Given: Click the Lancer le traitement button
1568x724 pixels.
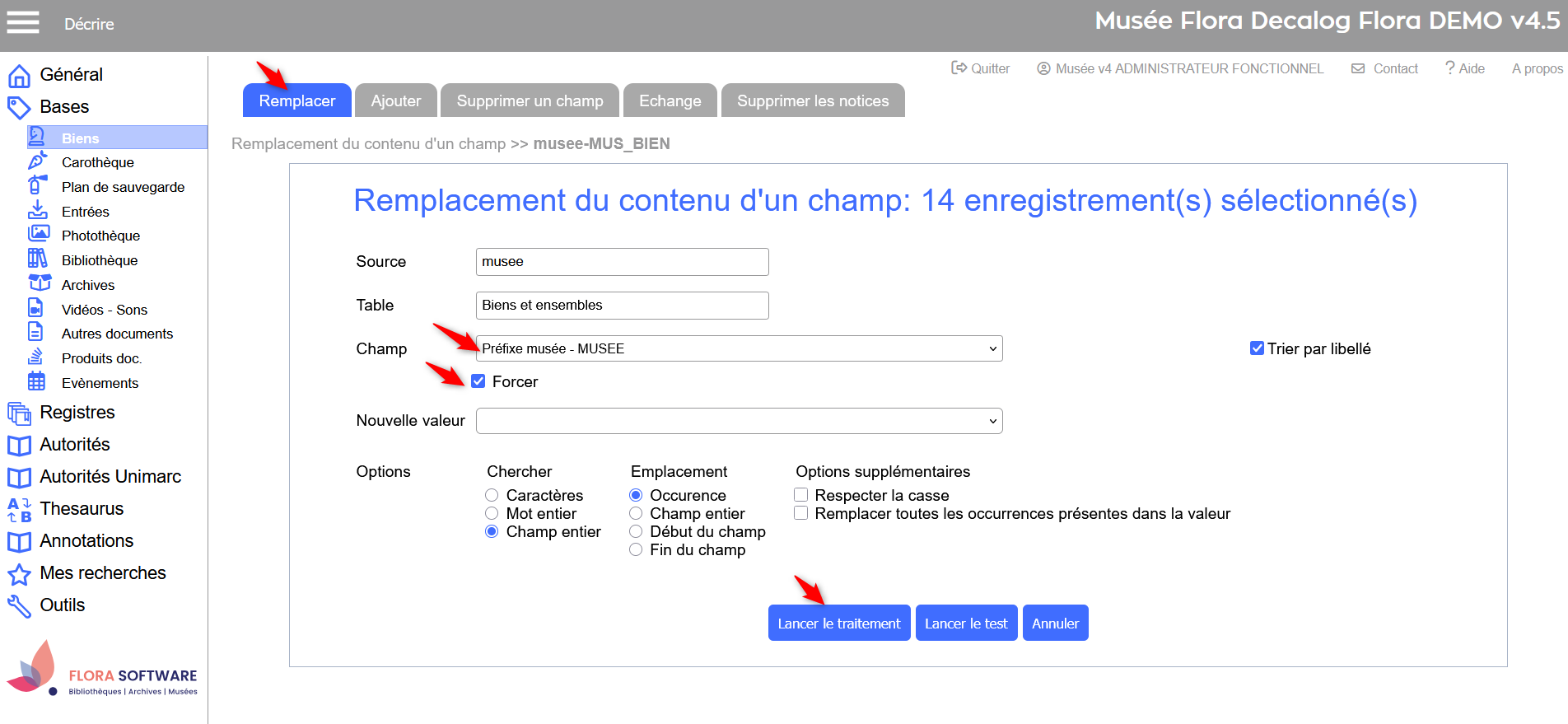Looking at the screenshot, I should [838, 624].
